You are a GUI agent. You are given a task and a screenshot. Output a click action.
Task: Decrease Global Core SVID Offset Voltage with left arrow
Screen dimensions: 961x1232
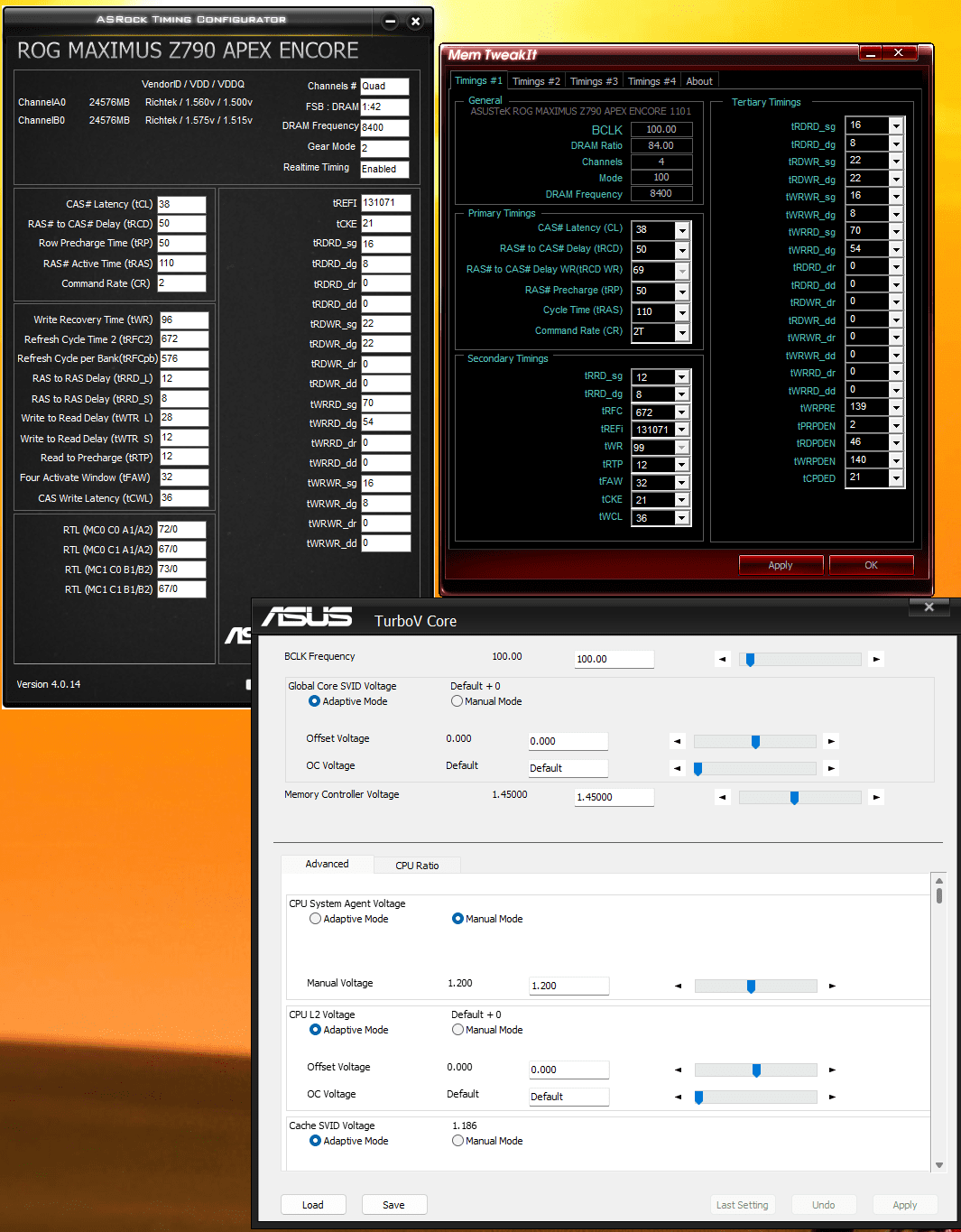677,742
